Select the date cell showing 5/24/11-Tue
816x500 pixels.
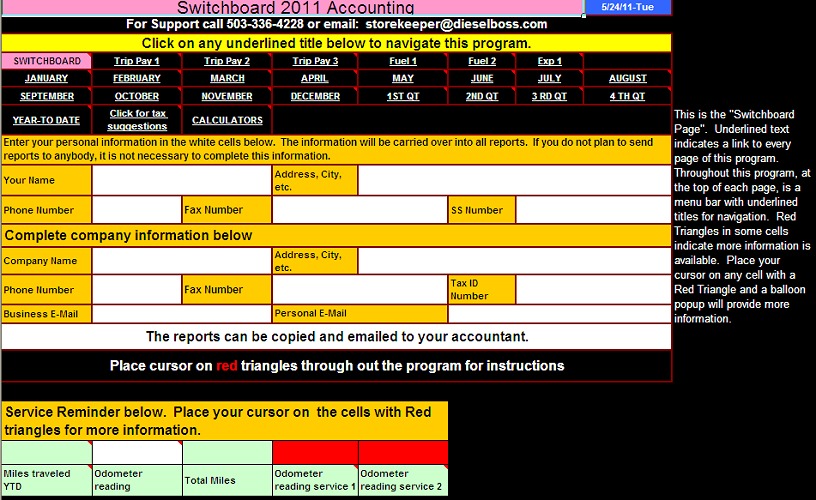click(628, 7)
